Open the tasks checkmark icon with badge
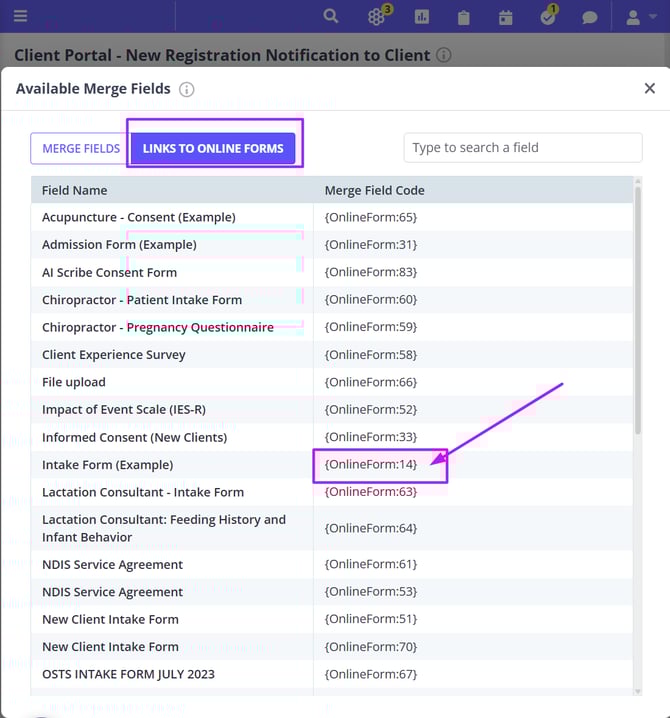The width and height of the screenshot is (670, 718). click(548, 17)
